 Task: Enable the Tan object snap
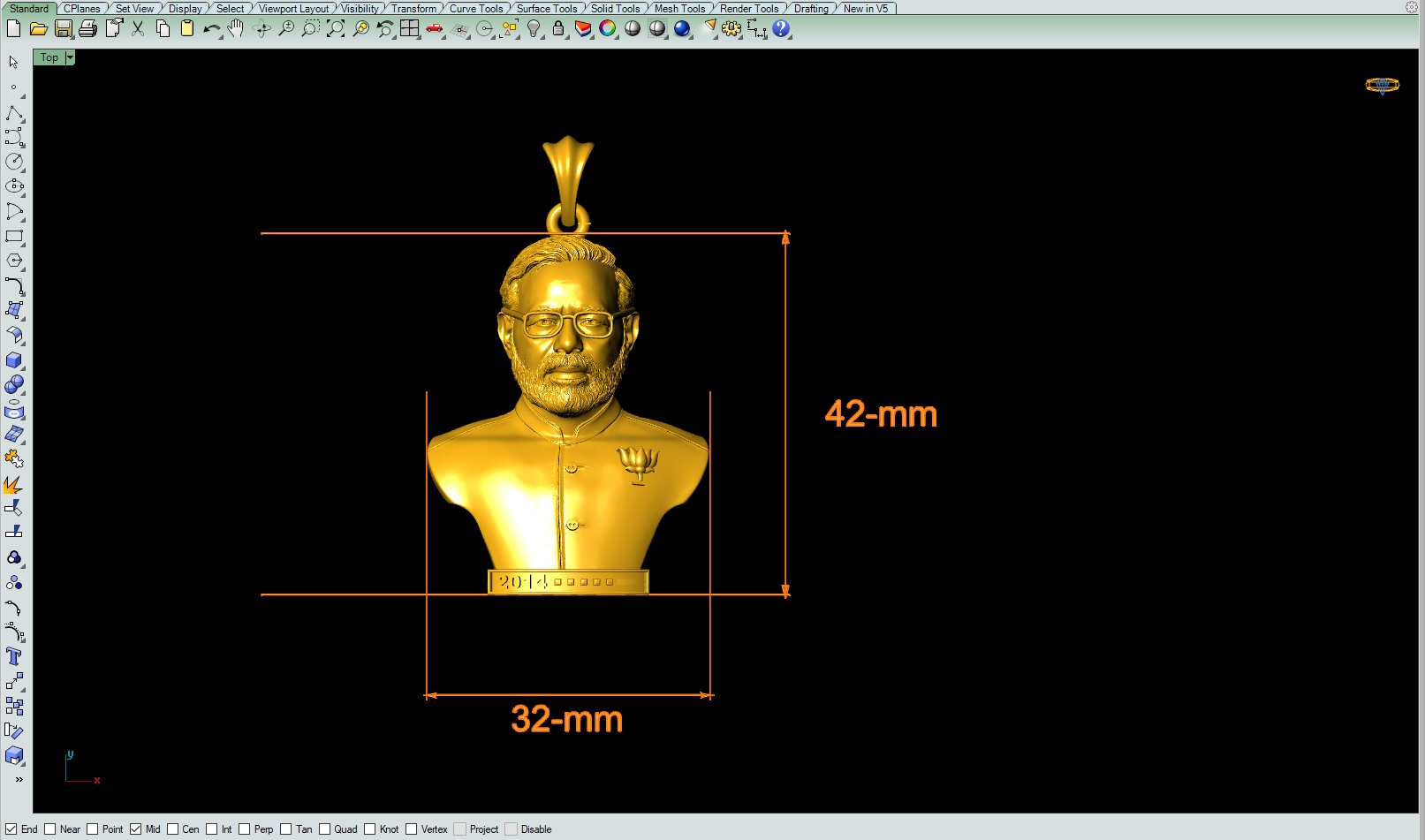tap(285, 829)
